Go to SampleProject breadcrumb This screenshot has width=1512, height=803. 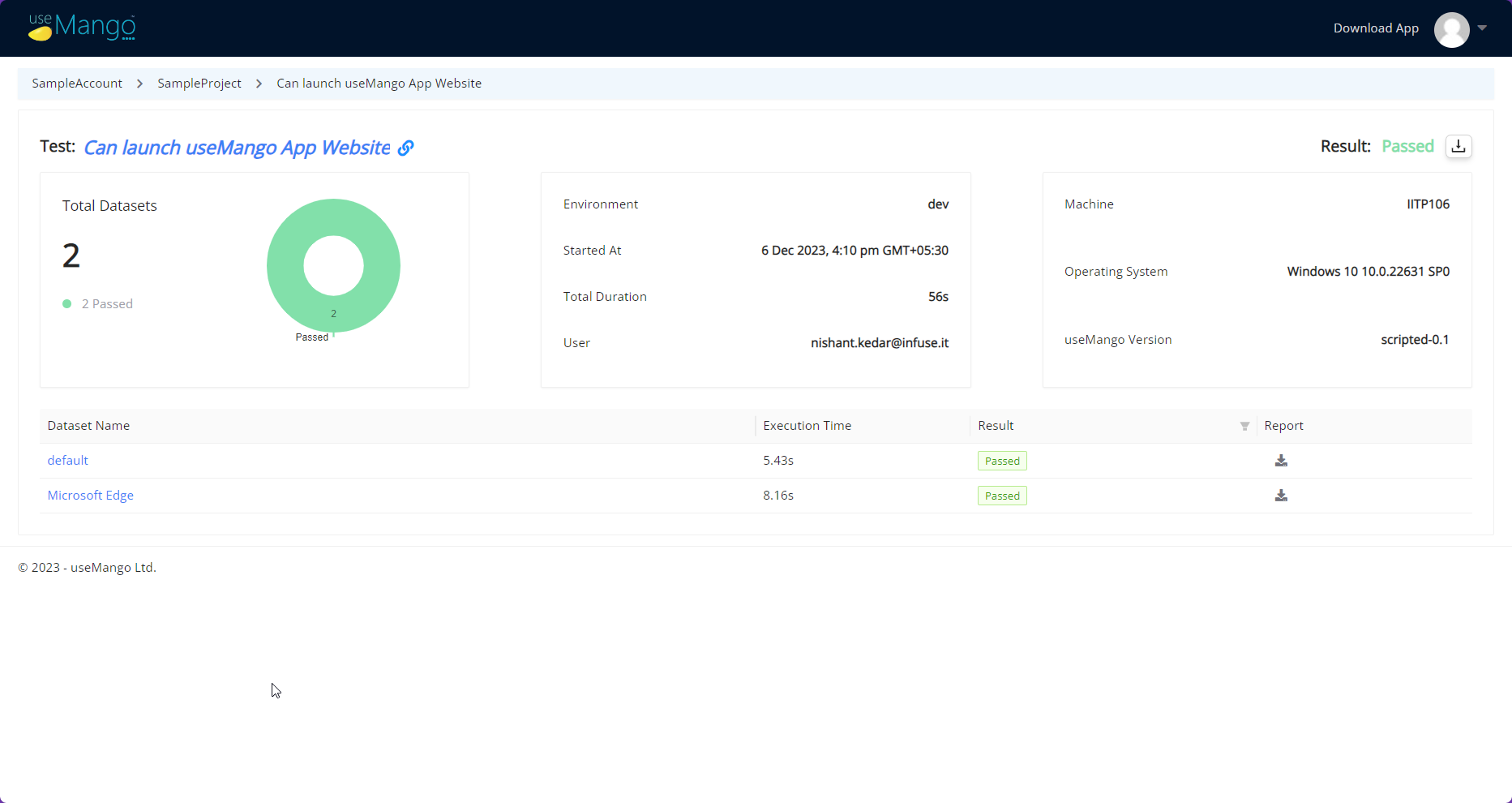[199, 84]
